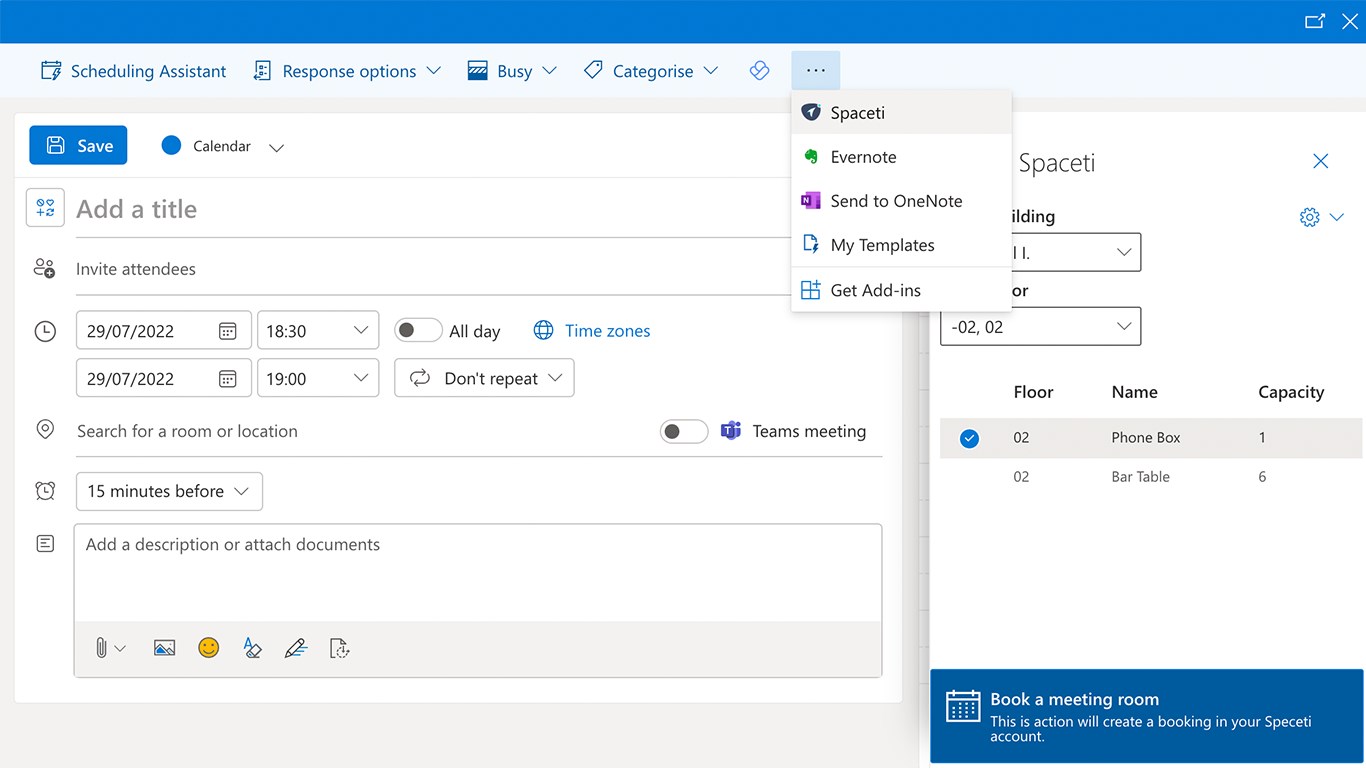Open Spaceti settings gear icon
The image size is (1366, 768).
click(x=1309, y=217)
